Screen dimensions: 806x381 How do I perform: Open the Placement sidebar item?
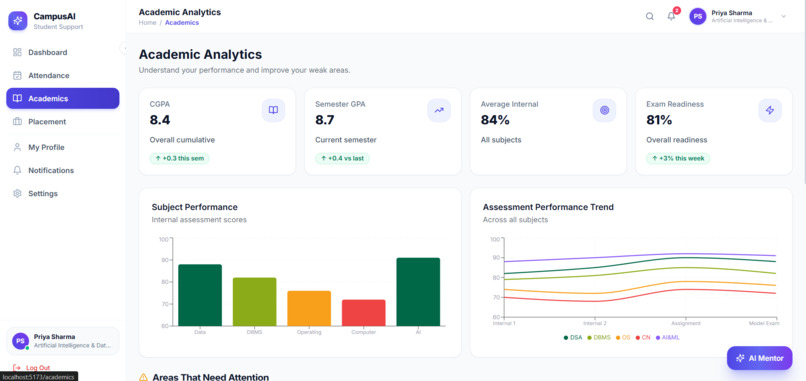pos(63,122)
